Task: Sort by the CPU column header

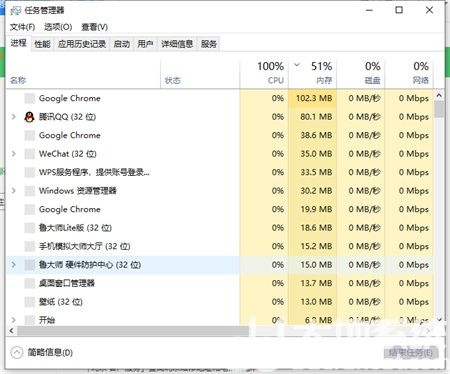Action: [264, 74]
